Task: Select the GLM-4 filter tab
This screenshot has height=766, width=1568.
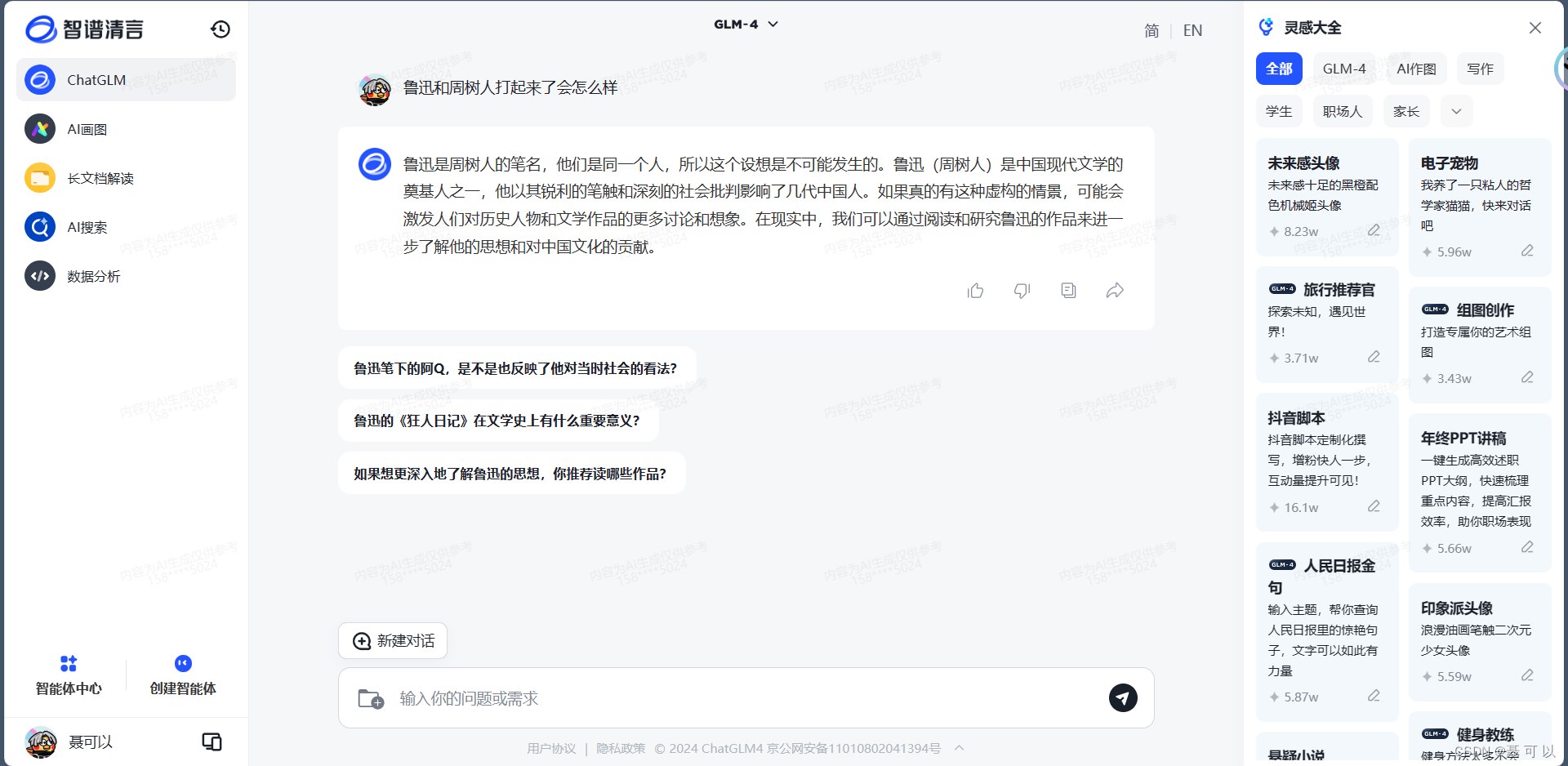Action: (x=1344, y=69)
